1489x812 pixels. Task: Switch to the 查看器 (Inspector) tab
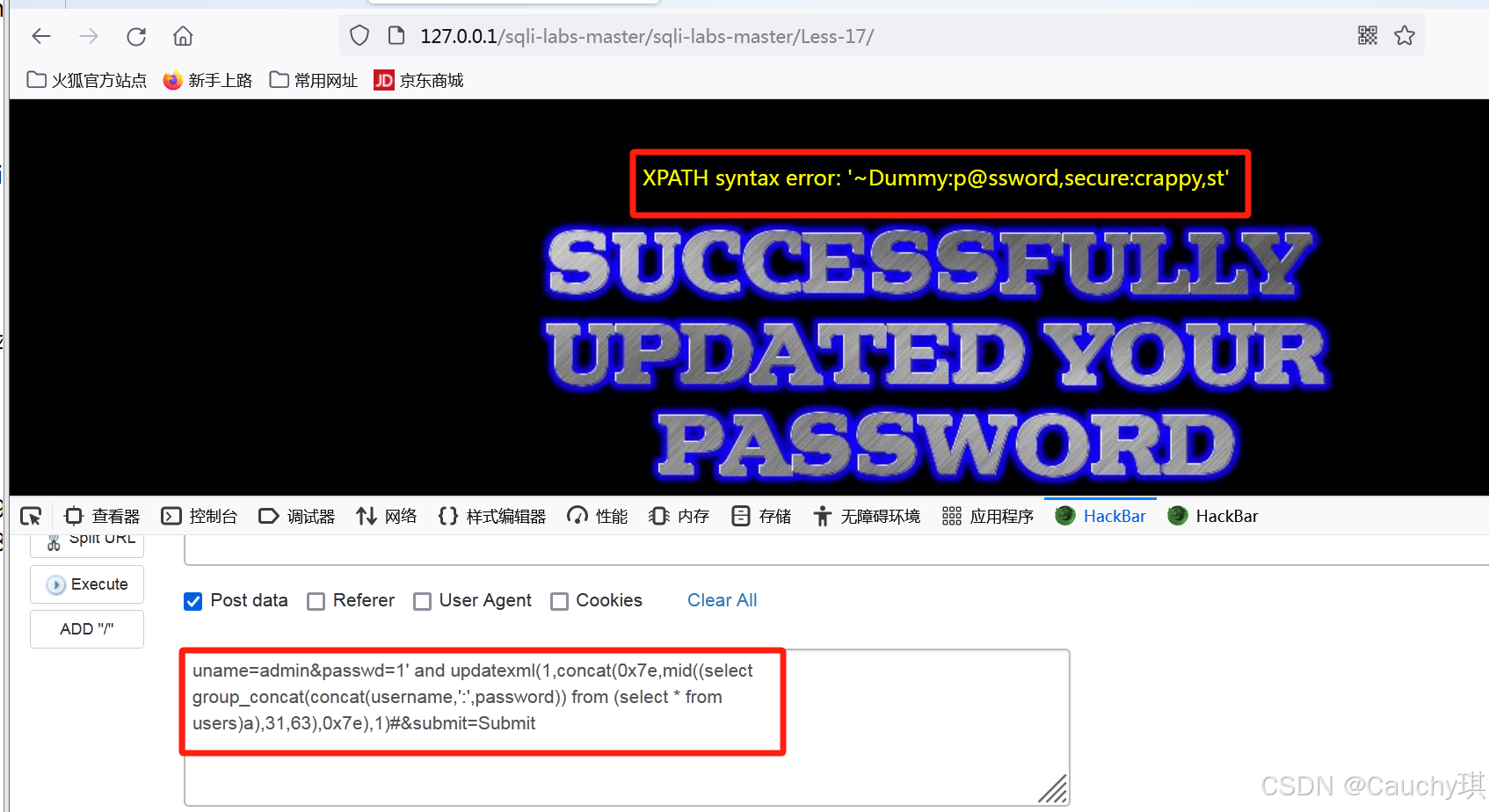(102, 516)
